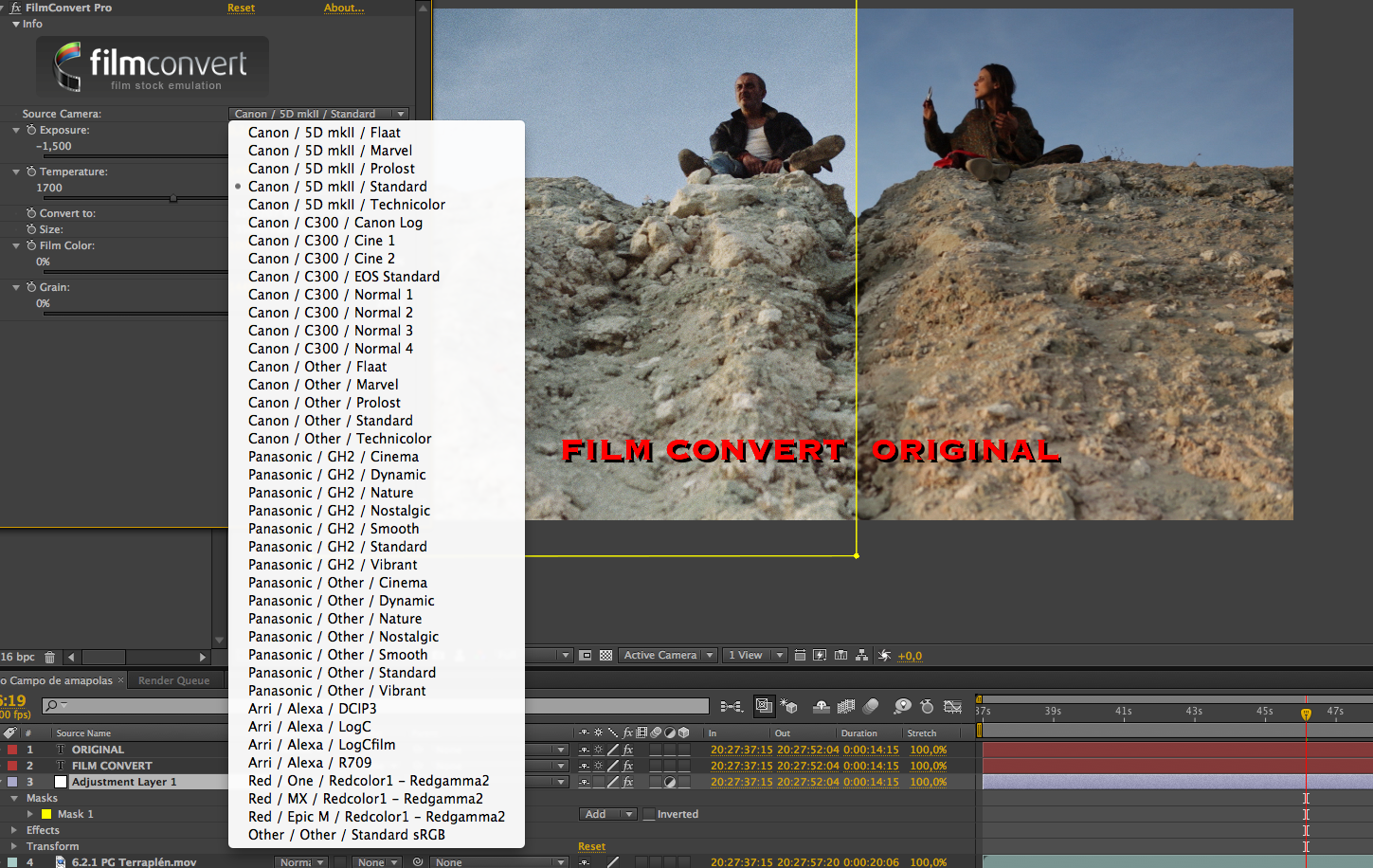The image size is (1373, 868).
Task: Click the Reset Exposure aperture icon
Action: pyautogui.click(x=884, y=655)
